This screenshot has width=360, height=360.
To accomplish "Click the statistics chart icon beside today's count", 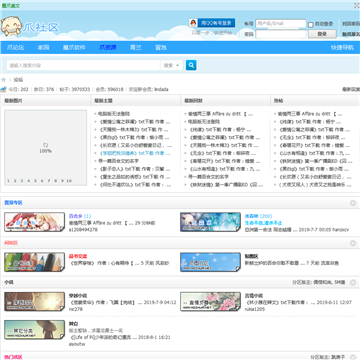I will tap(3, 89).
